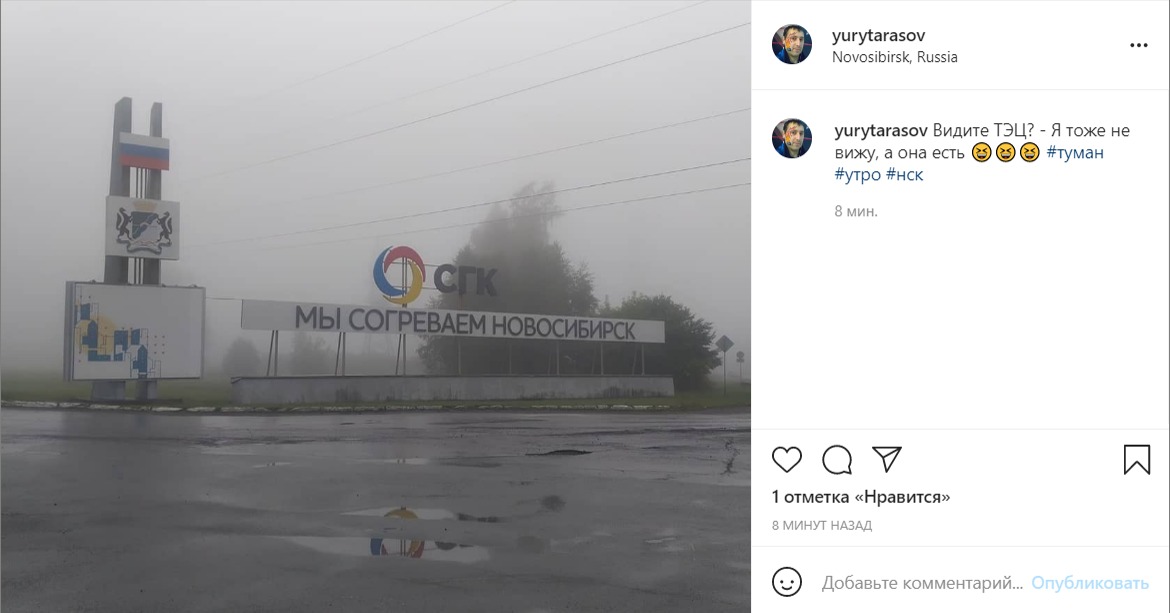The width and height of the screenshot is (1170, 613).
Task: Open yurytarasov profile from header username
Action: [878, 35]
